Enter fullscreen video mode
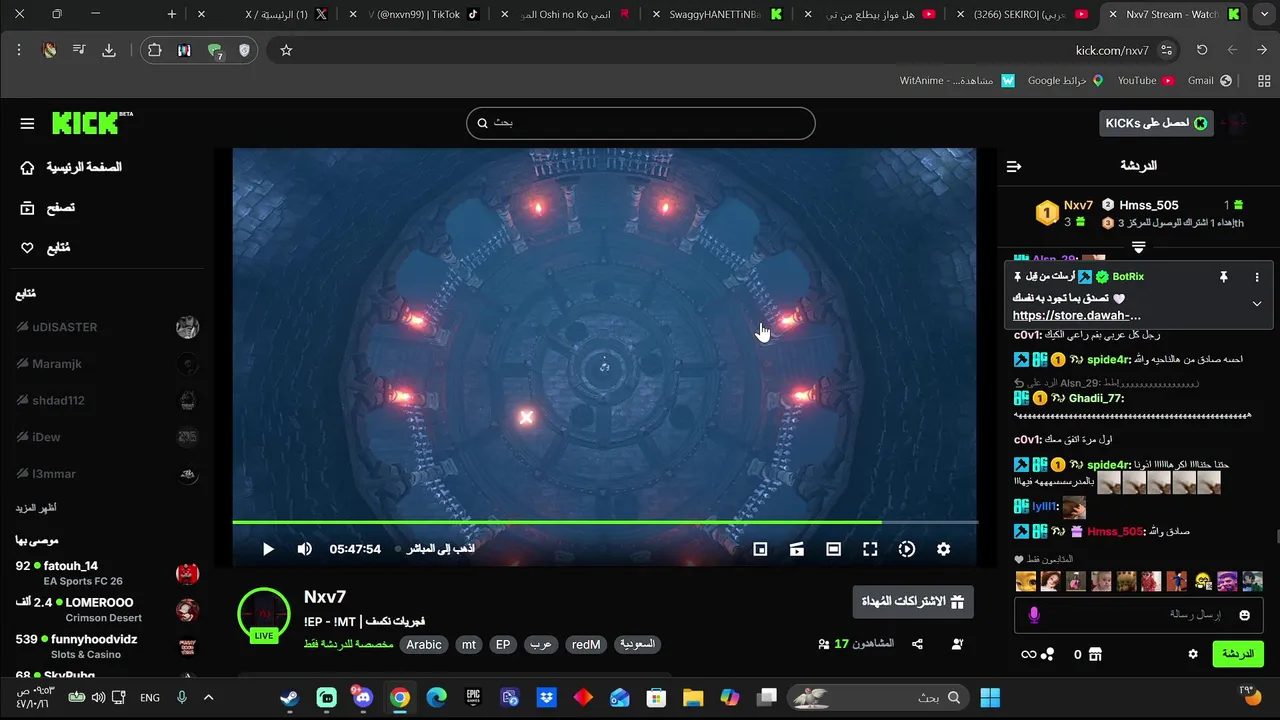This screenshot has height=720, width=1280. (x=870, y=549)
